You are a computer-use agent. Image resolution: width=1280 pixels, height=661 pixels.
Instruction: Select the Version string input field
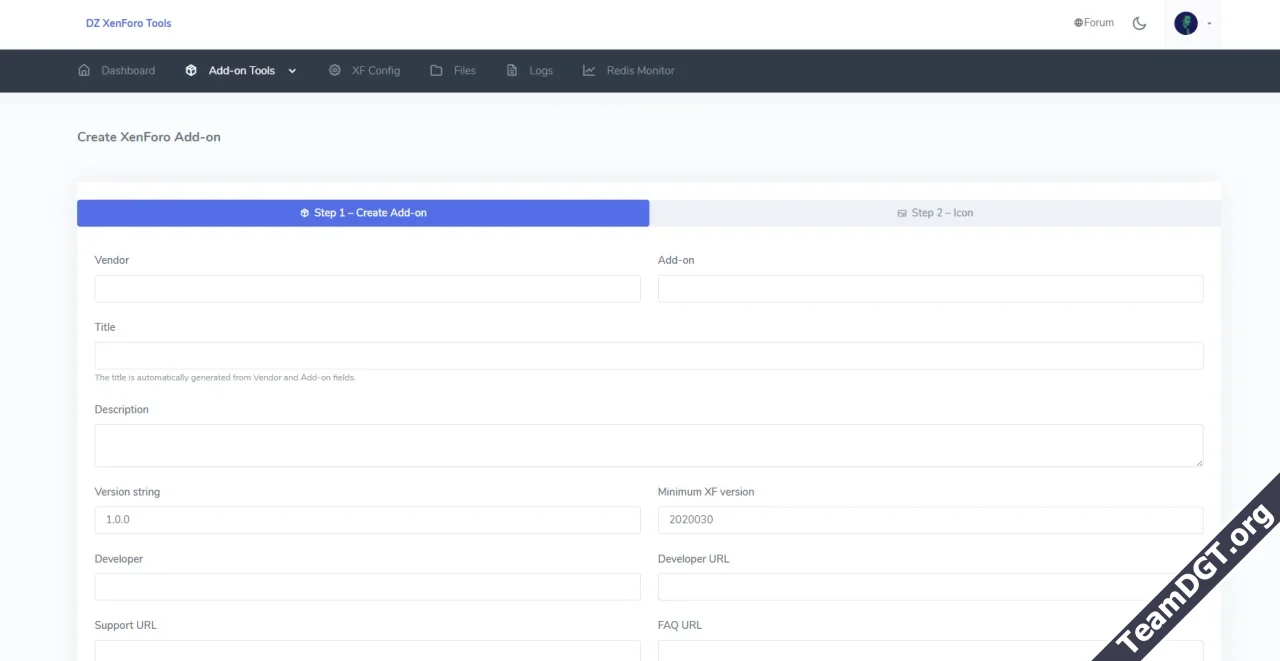click(x=367, y=520)
